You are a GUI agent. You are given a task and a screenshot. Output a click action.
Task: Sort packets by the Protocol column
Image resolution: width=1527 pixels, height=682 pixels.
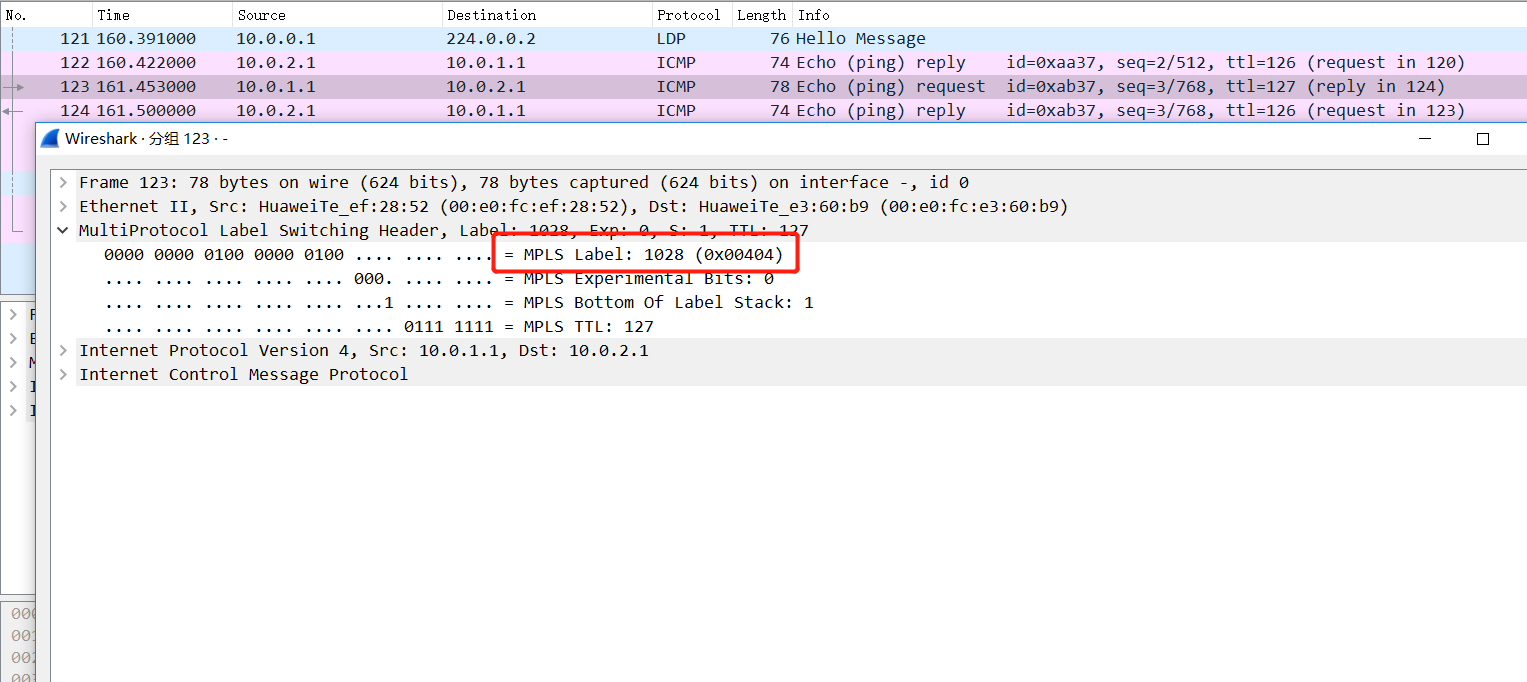click(689, 14)
